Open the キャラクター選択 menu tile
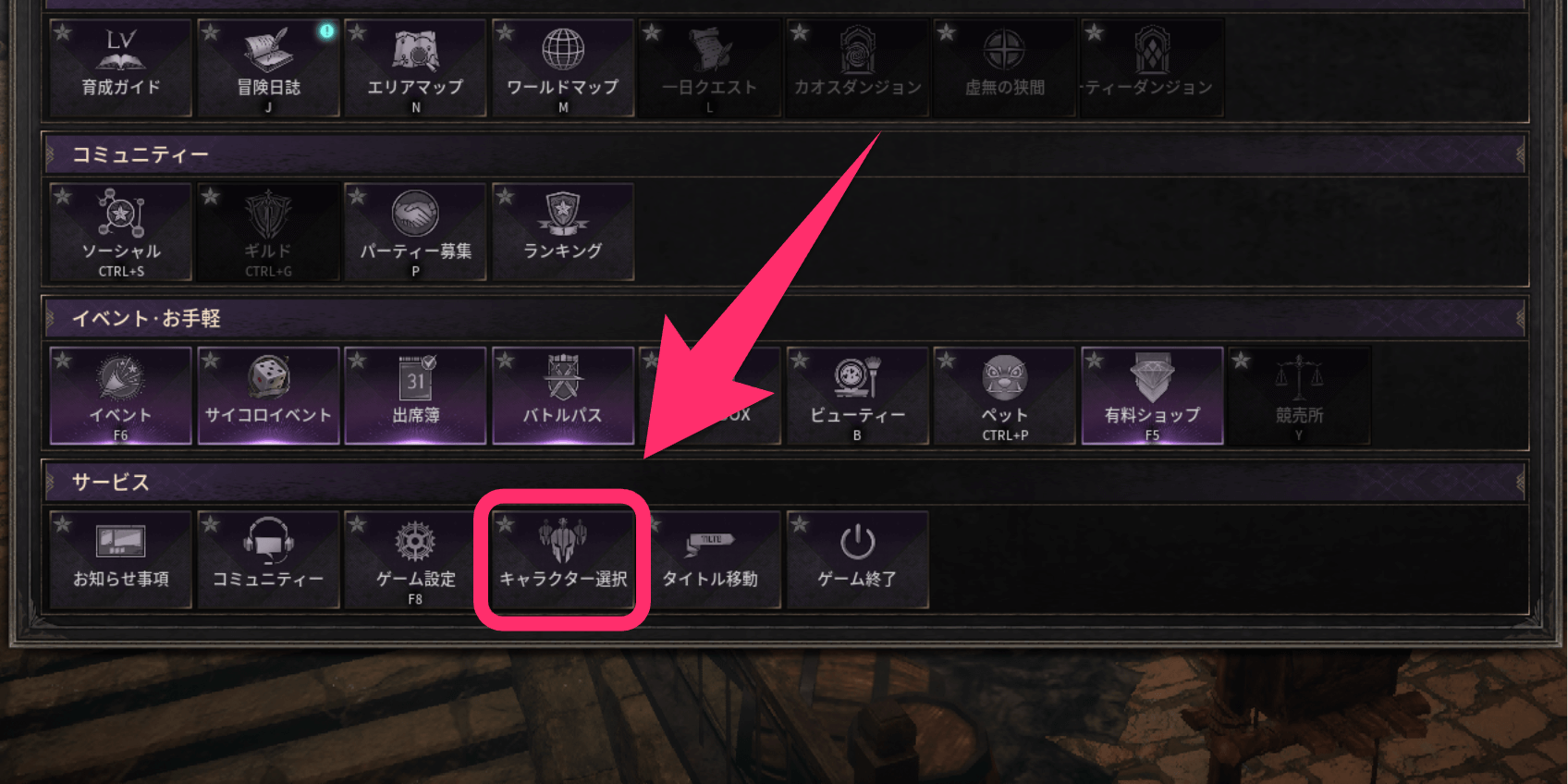 563,558
